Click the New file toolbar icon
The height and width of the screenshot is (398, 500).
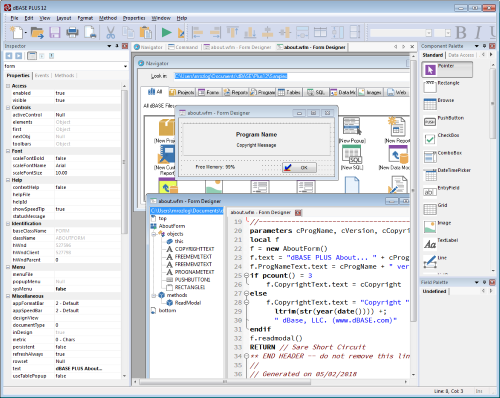pos(17,32)
